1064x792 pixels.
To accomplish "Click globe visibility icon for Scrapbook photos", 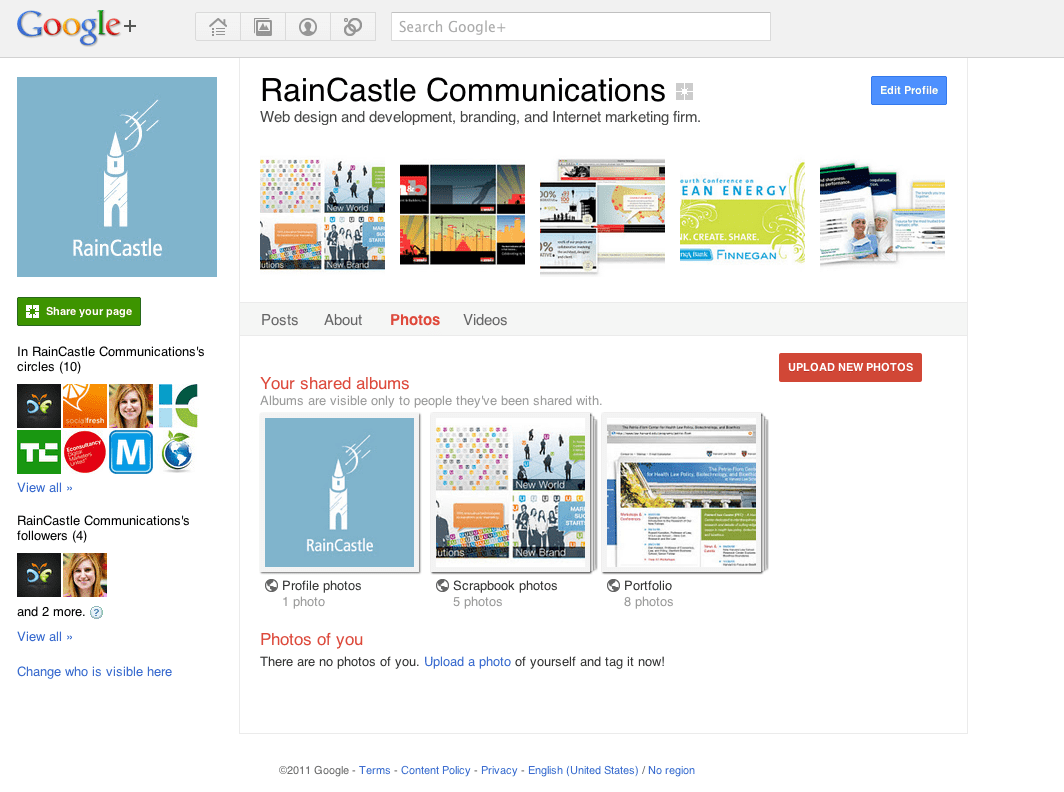I will pyautogui.click(x=442, y=586).
